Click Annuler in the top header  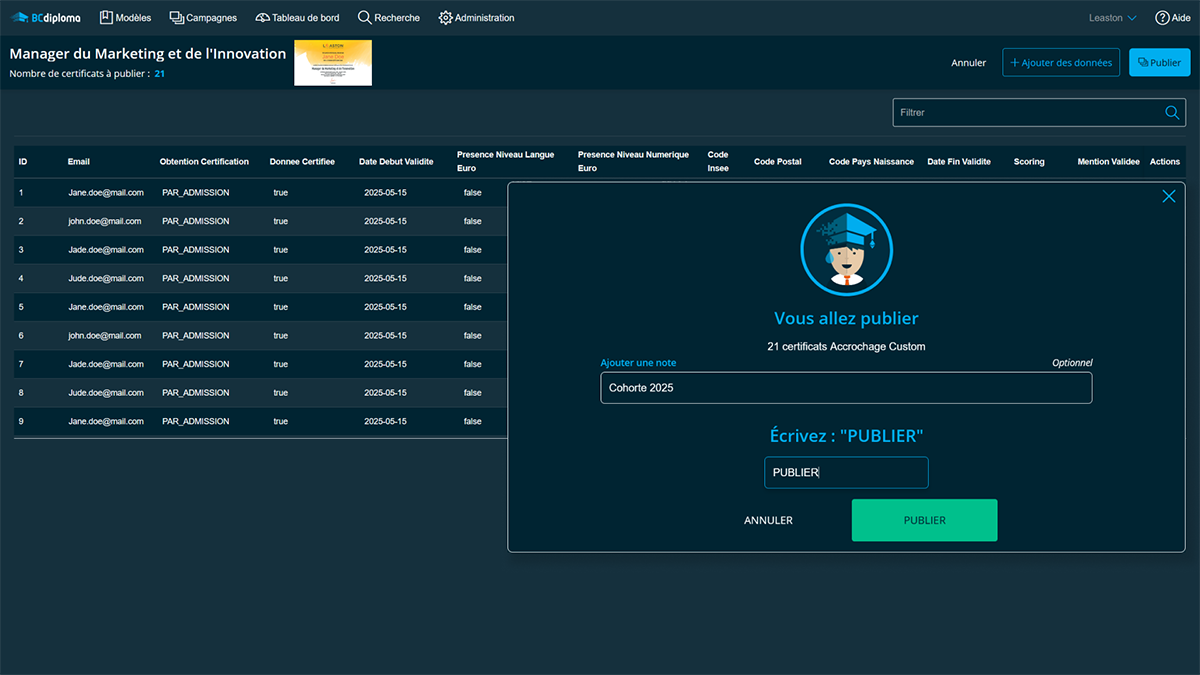[x=968, y=63]
